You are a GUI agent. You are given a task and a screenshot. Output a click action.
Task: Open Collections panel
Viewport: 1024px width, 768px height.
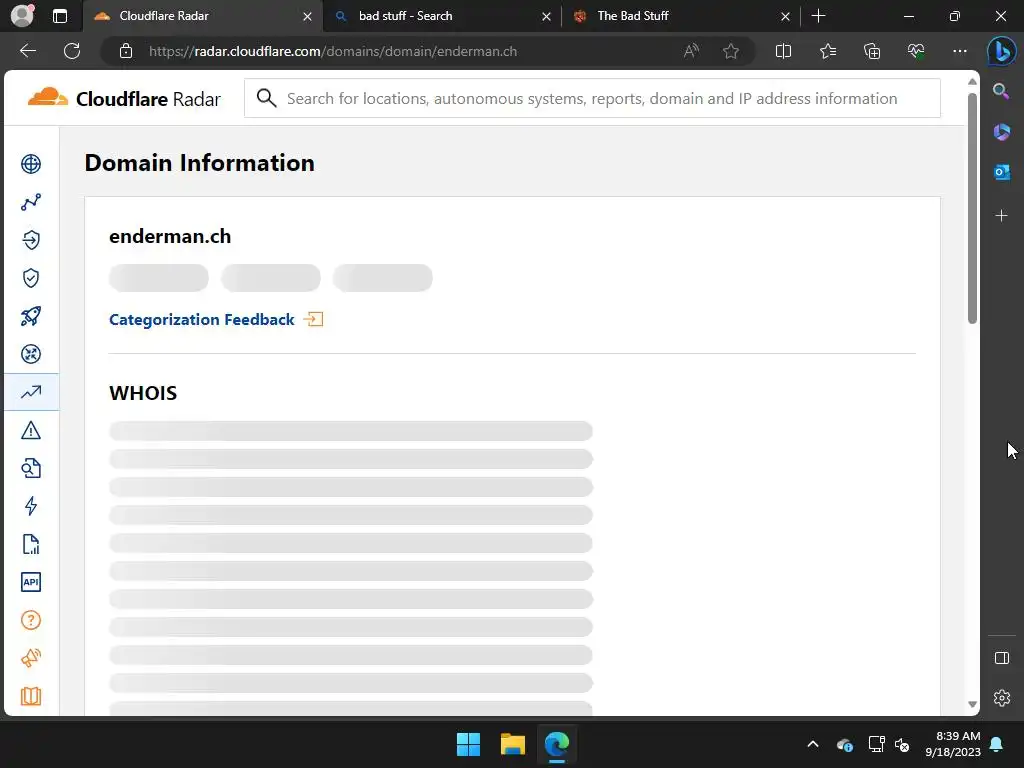pyautogui.click(x=872, y=51)
